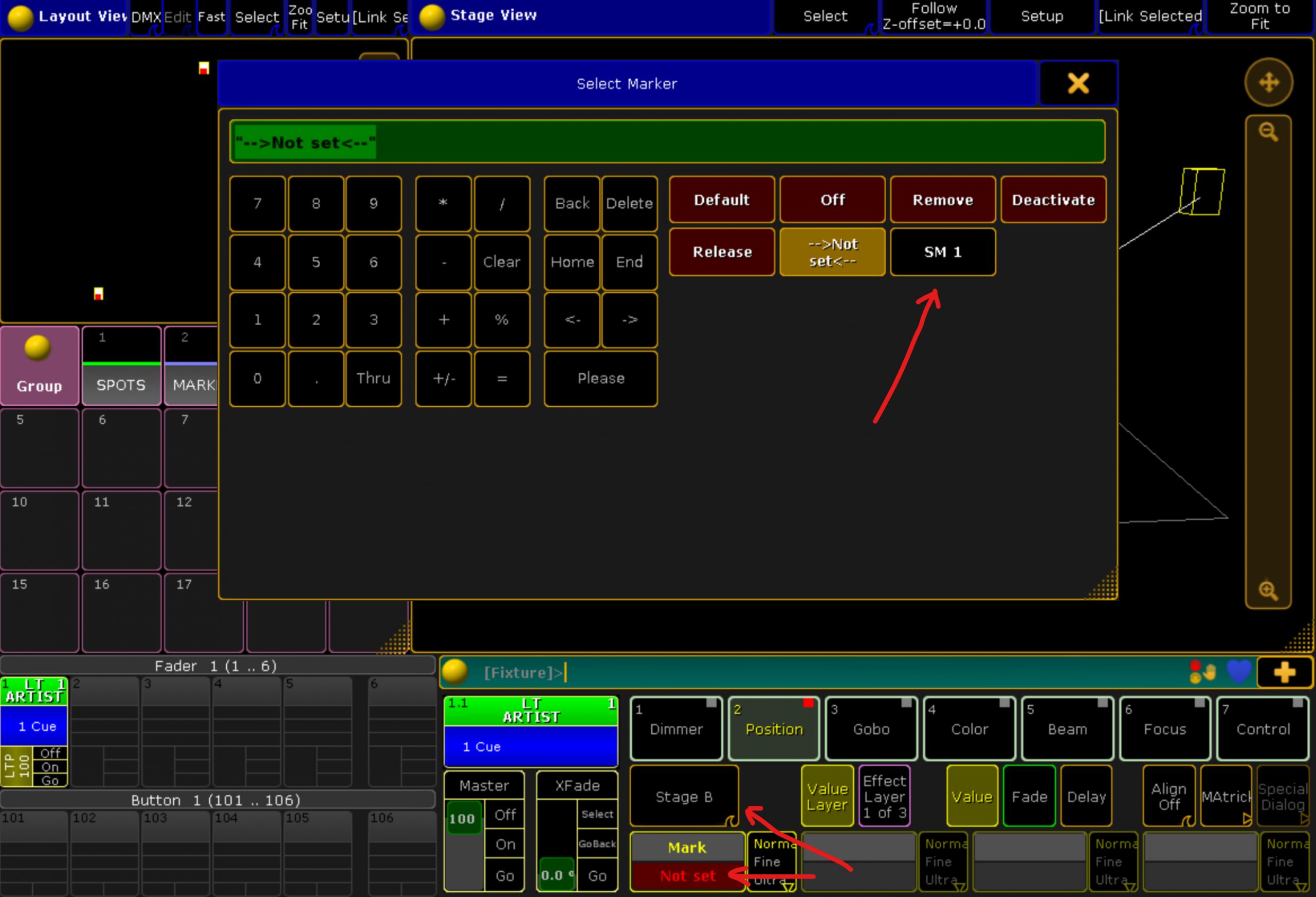
Task: Click the Please key on the keypad
Action: coord(601,379)
